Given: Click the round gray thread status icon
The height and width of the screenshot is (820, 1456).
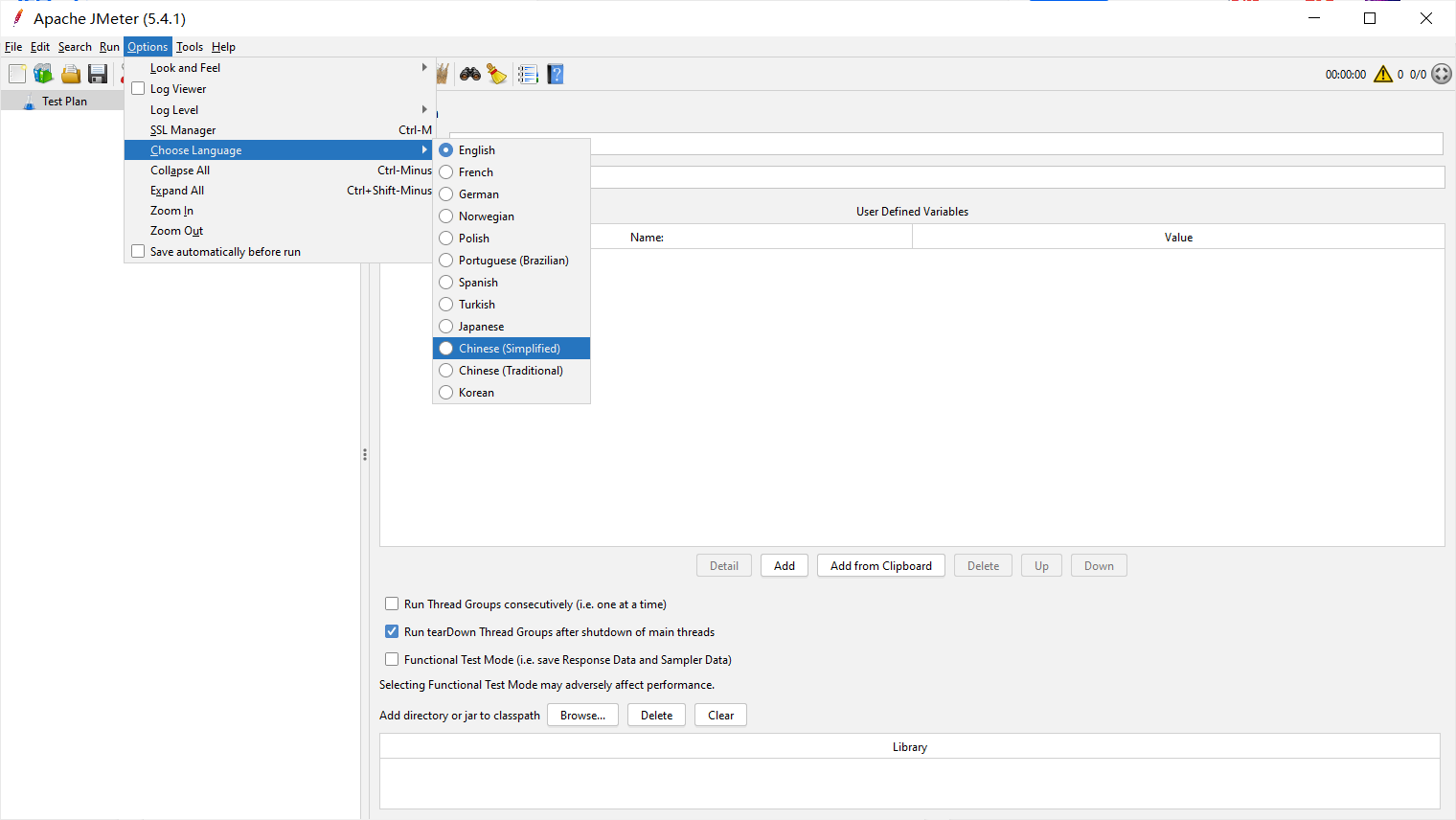Looking at the screenshot, I should click(x=1442, y=74).
